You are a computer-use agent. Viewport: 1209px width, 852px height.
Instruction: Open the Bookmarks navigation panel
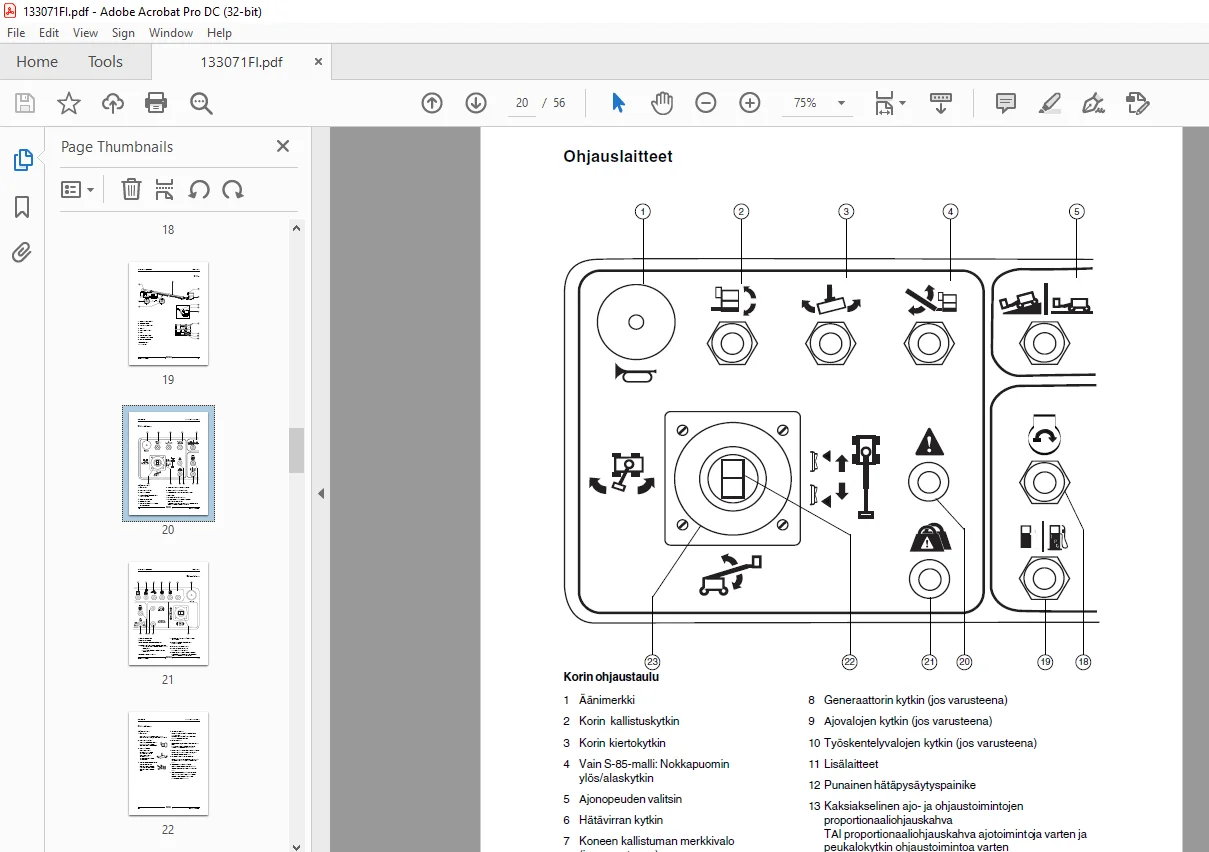[x=22, y=207]
